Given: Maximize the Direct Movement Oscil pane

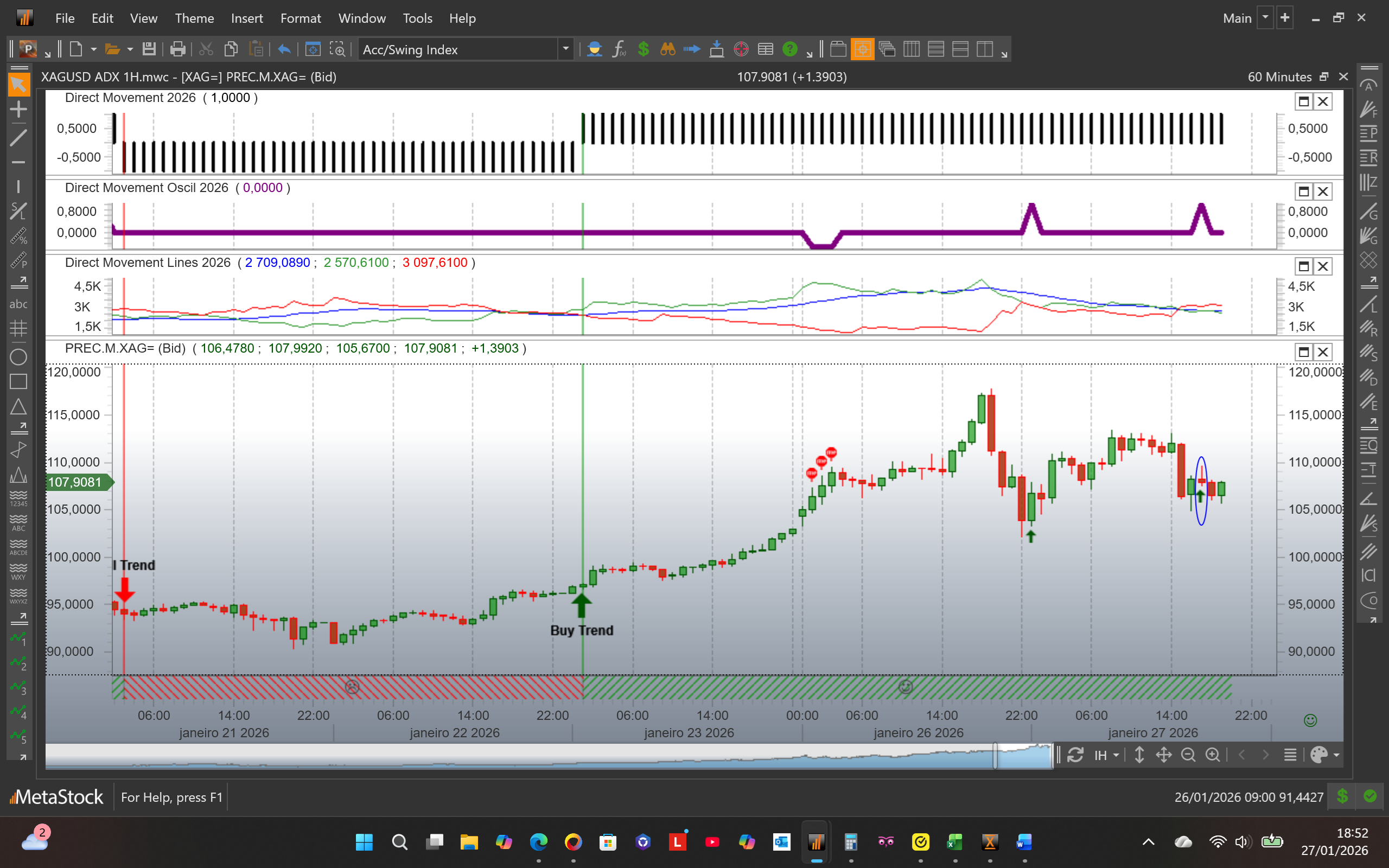Looking at the screenshot, I should (1303, 191).
